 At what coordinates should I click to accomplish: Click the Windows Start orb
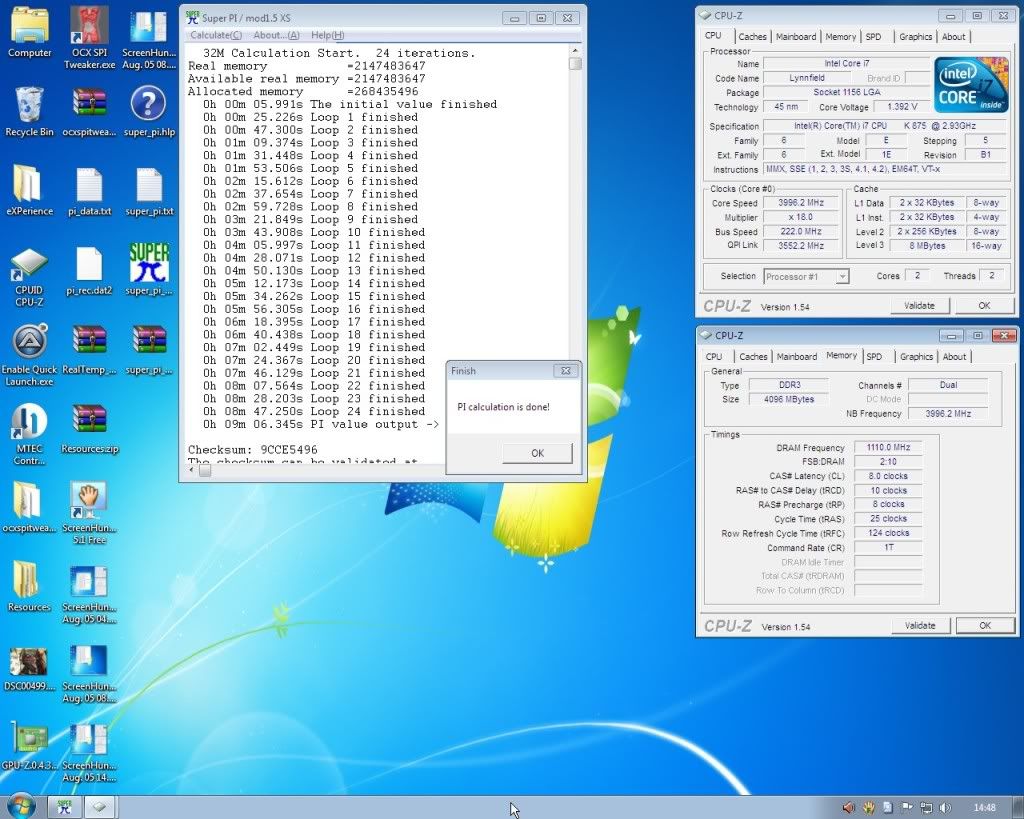point(20,806)
